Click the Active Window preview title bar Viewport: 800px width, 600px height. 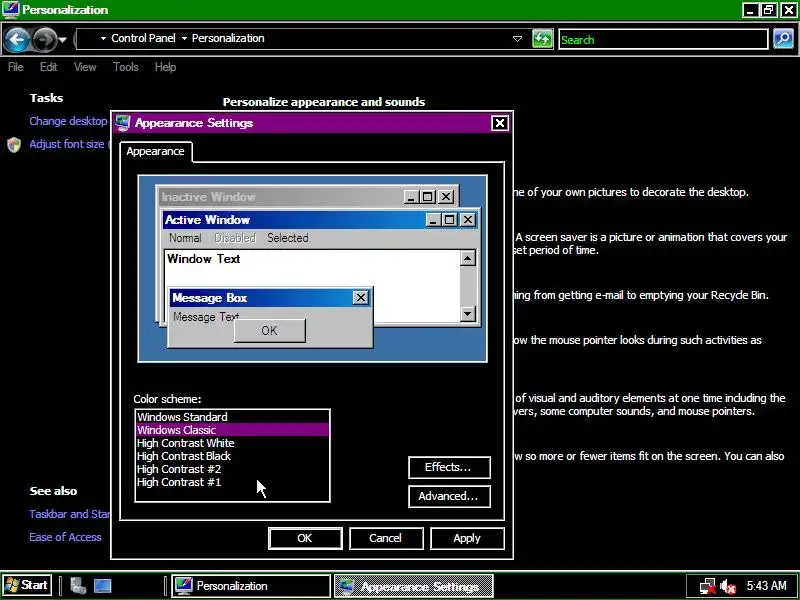pyautogui.click(x=320, y=220)
